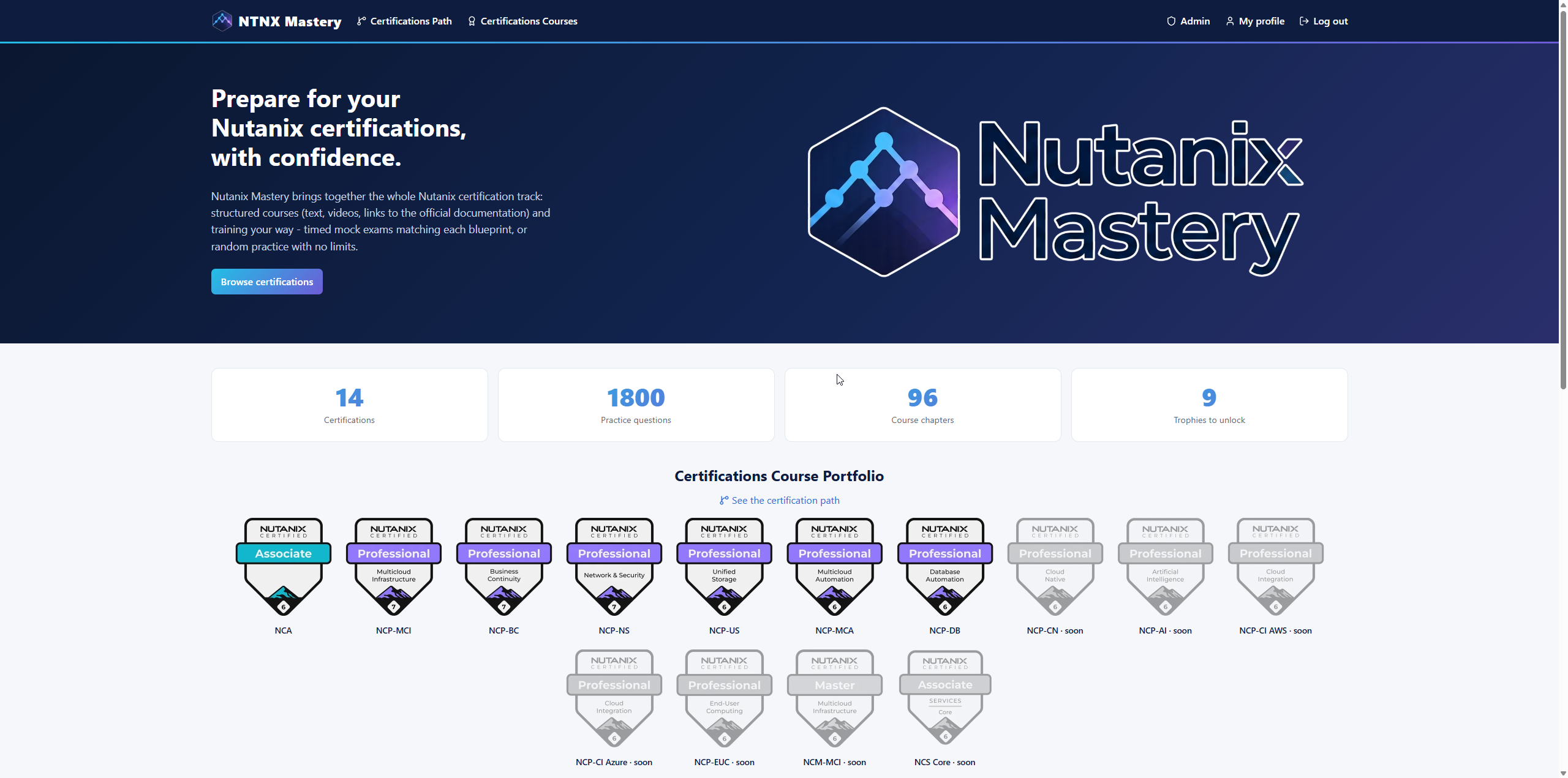The width and height of the screenshot is (1568, 778).
Task: Open Certifications Path in the navbar
Action: pyautogui.click(x=404, y=21)
